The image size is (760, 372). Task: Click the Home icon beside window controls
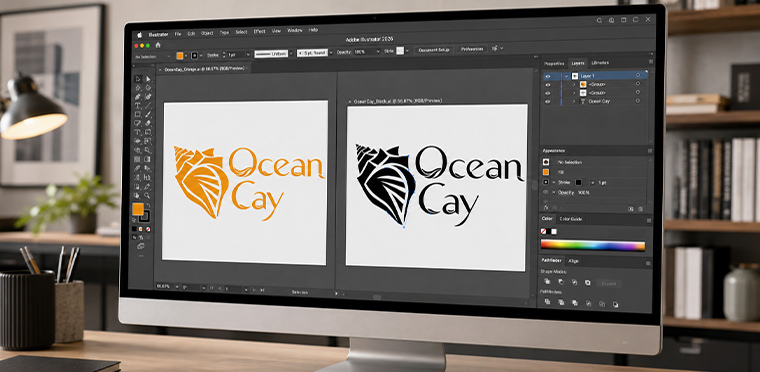[x=158, y=45]
